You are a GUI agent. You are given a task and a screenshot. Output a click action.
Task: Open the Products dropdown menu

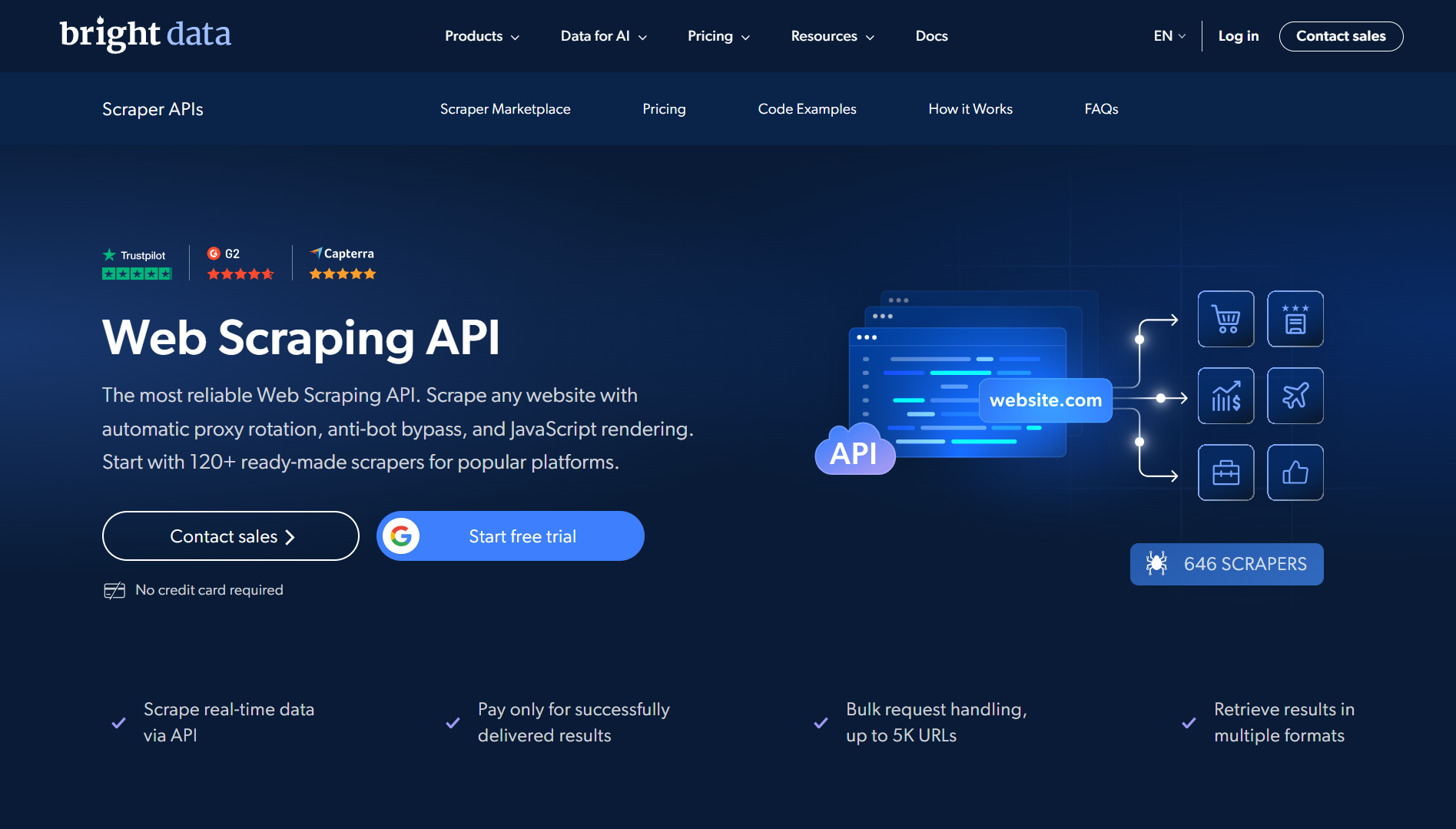tap(481, 36)
